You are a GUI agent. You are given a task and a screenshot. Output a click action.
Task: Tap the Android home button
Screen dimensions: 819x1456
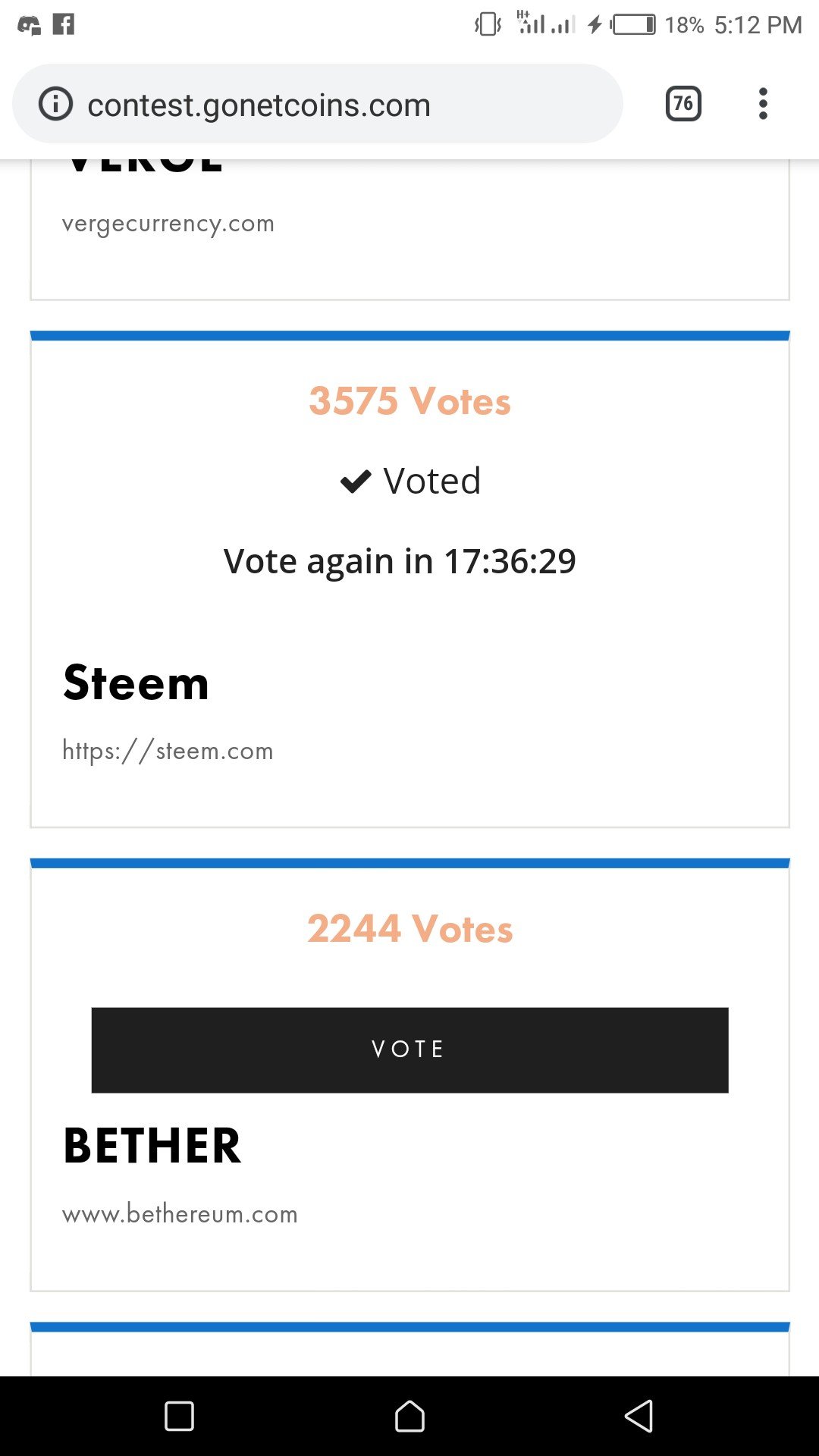pyautogui.click(x=409, y=1416)
